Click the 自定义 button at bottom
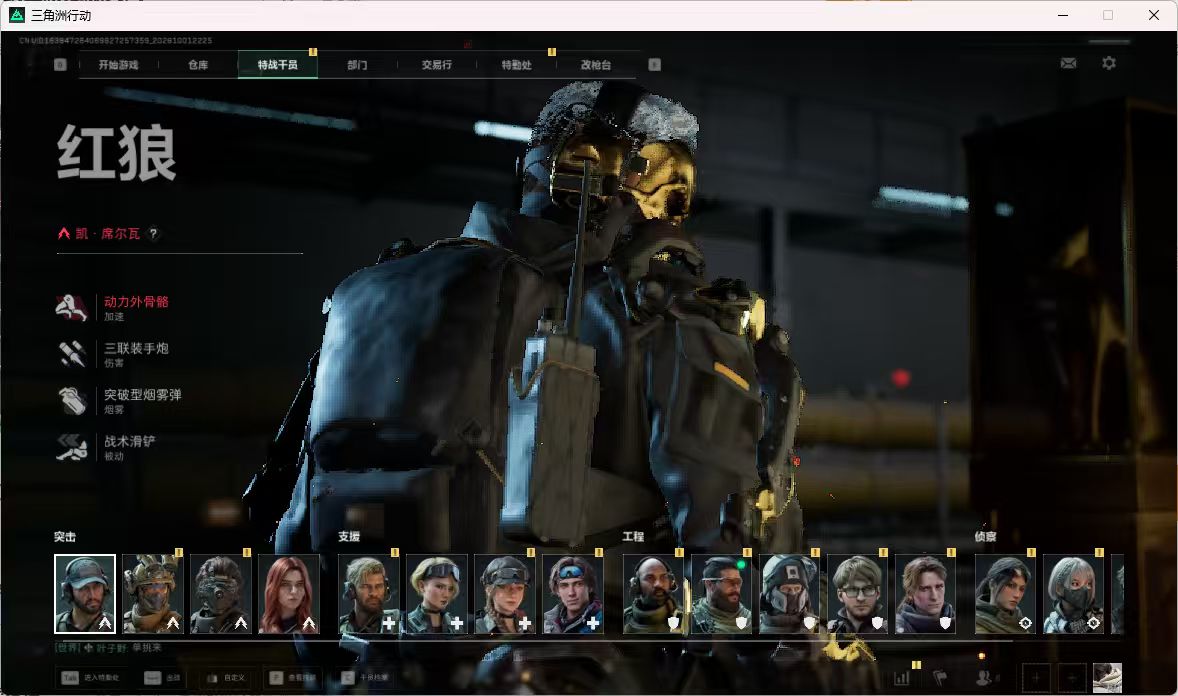1178x696 pixels. click(226, 678)
